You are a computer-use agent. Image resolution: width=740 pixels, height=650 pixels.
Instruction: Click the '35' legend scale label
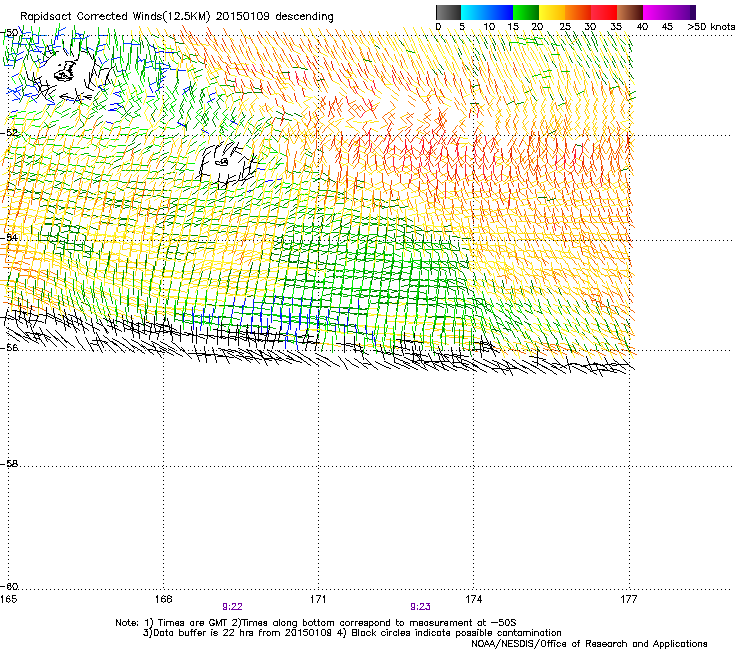[x=615, y=27]
